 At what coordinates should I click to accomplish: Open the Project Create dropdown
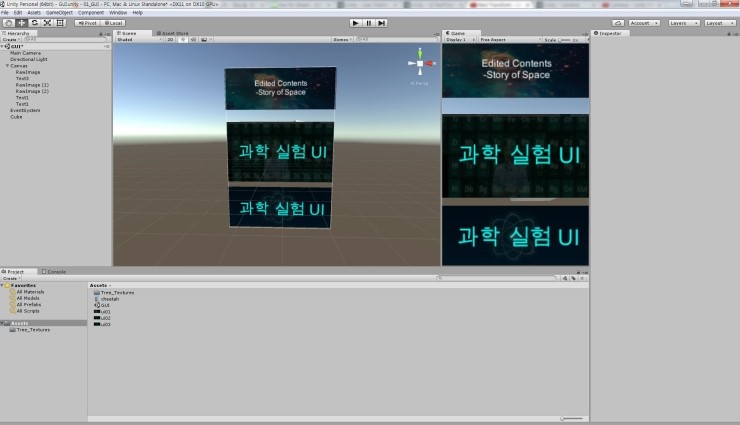tap(10, 278)
